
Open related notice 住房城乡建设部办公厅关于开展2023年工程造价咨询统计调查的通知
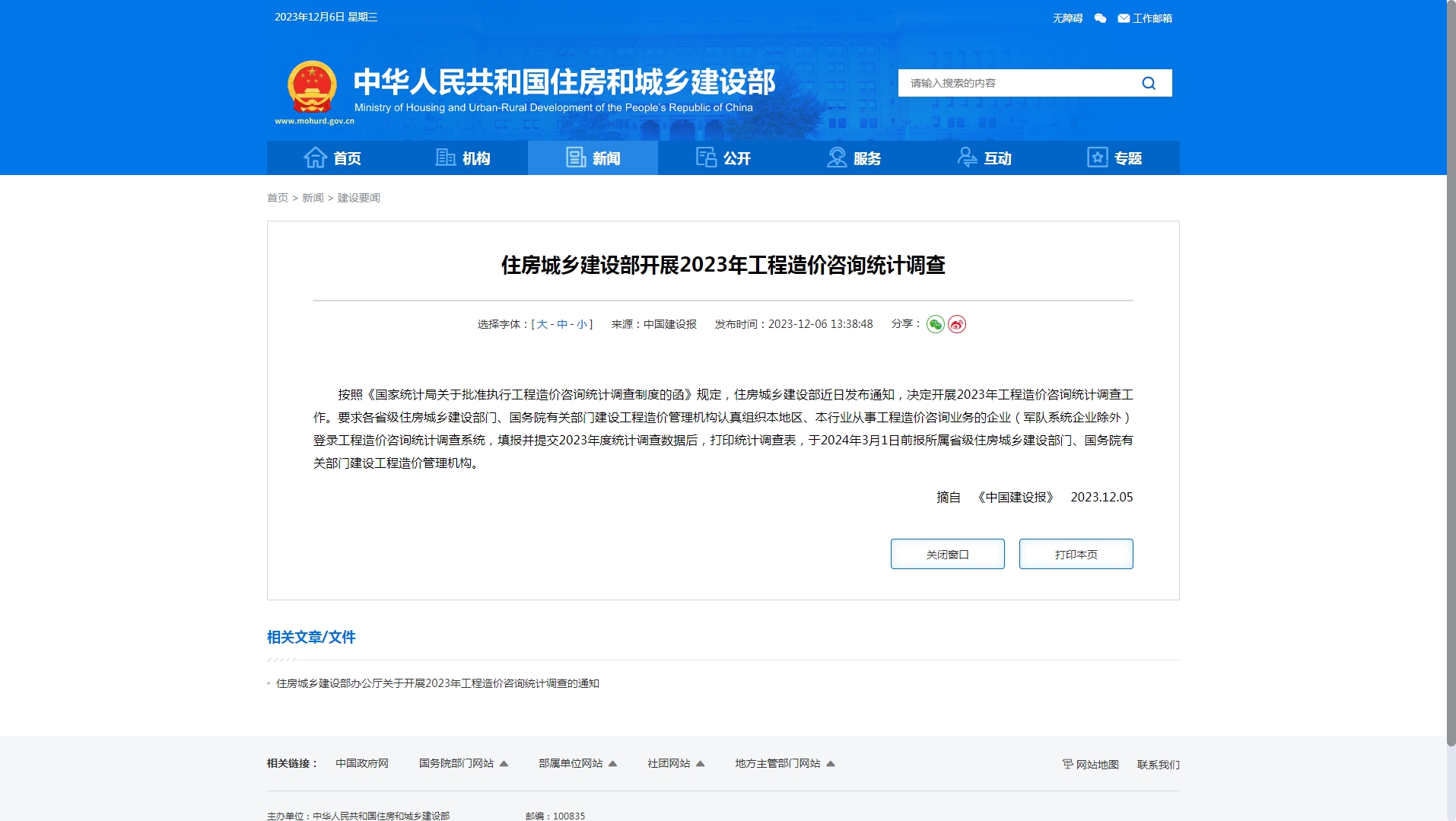coord(437,683)
